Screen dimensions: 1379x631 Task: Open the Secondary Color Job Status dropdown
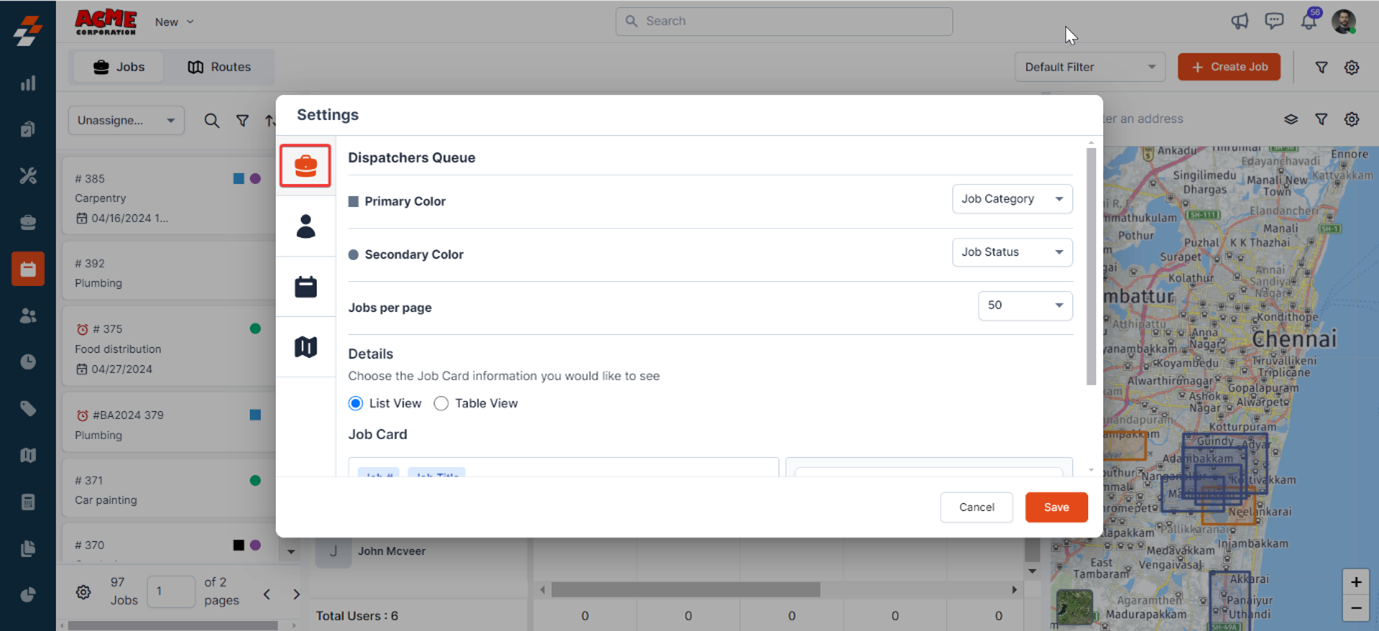[x=1012, y=252]
